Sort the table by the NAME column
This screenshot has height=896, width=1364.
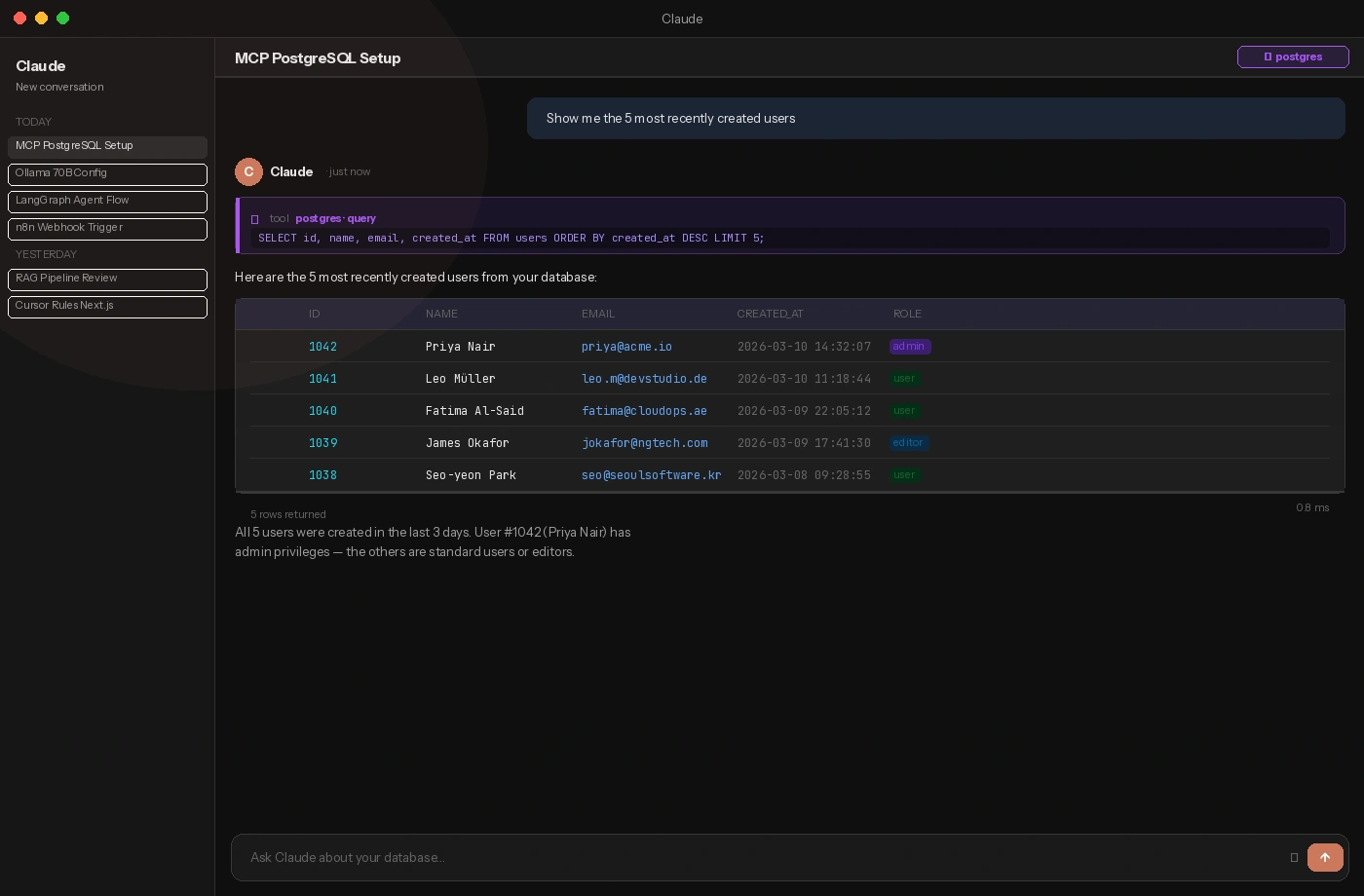pyautogui.click(x=441, y=314)
